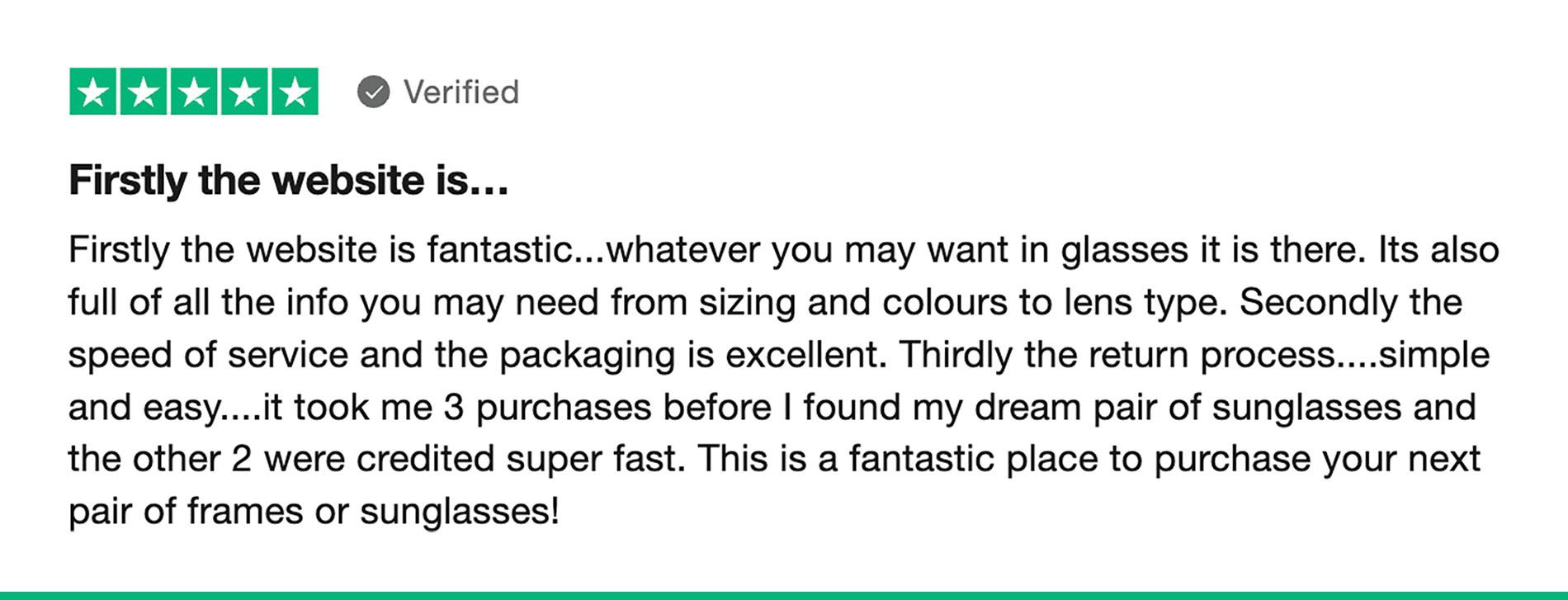
Task: Select the third (middle) rating star
Action: [194, 92]
